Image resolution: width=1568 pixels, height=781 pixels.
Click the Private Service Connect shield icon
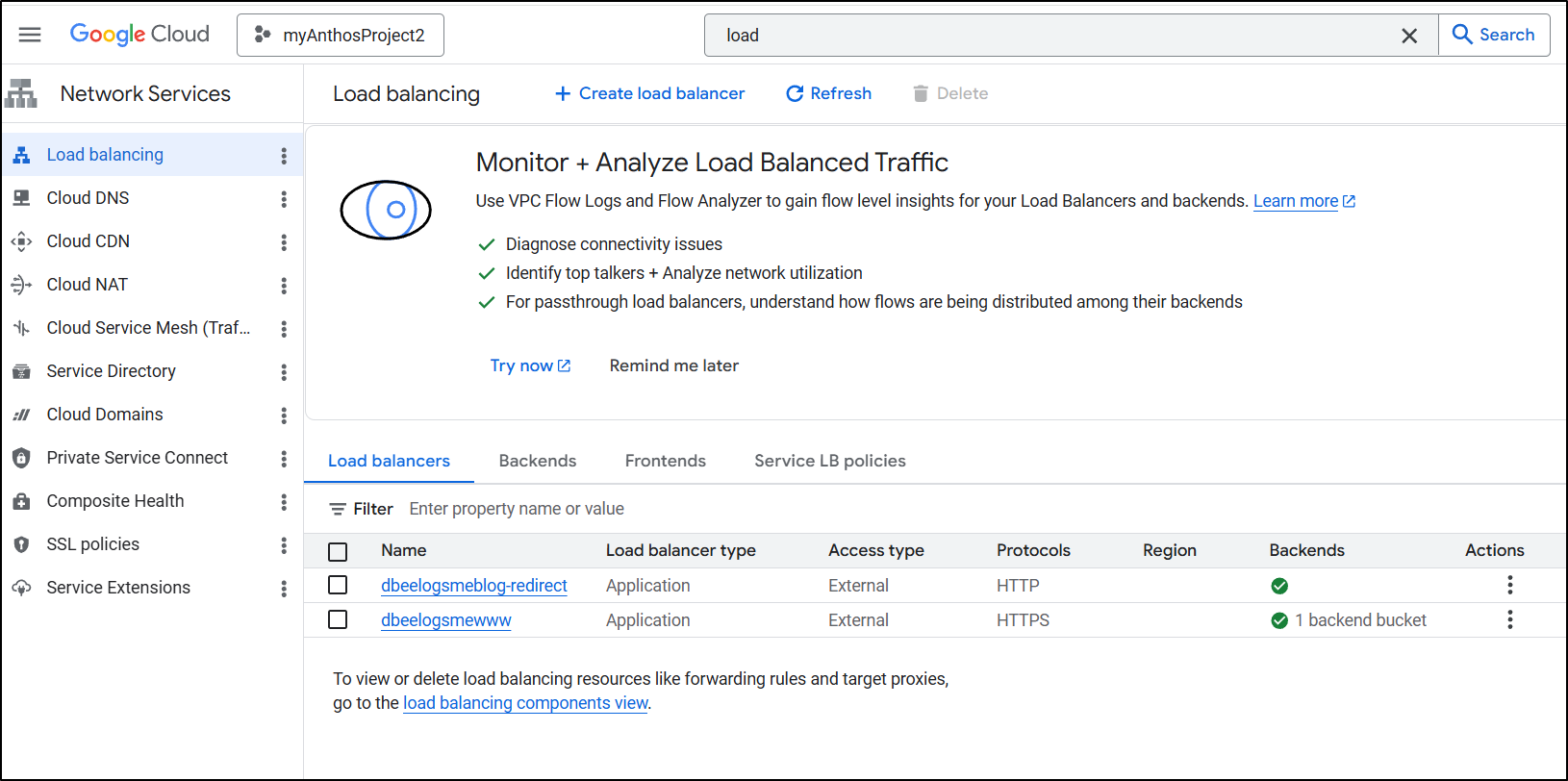coord(21,458)
